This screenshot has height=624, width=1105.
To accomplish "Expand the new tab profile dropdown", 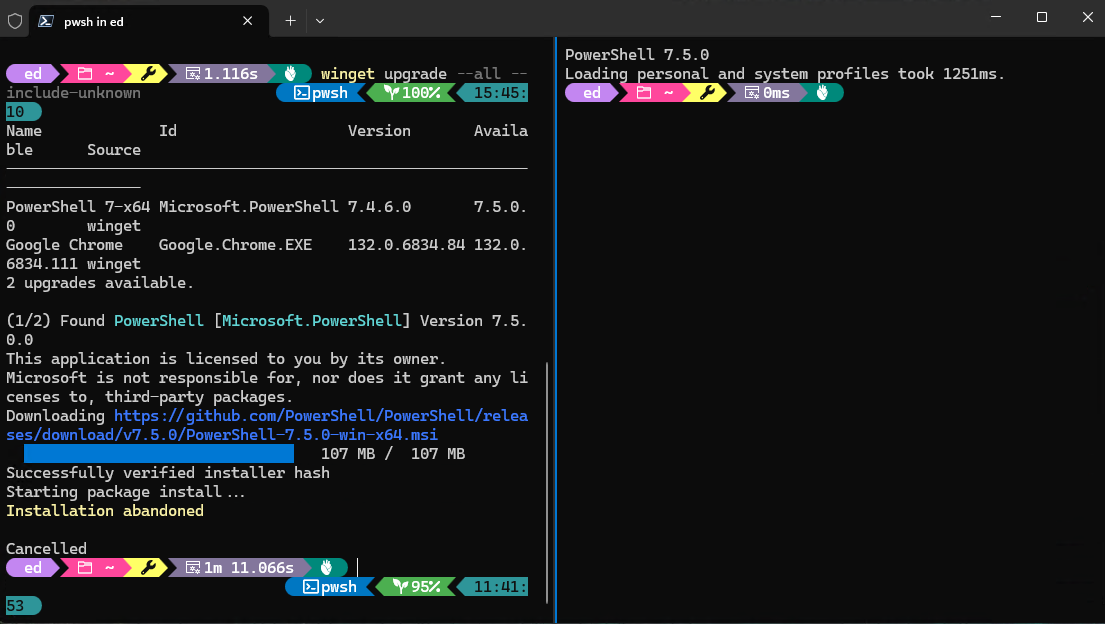I will pos(320,21).
